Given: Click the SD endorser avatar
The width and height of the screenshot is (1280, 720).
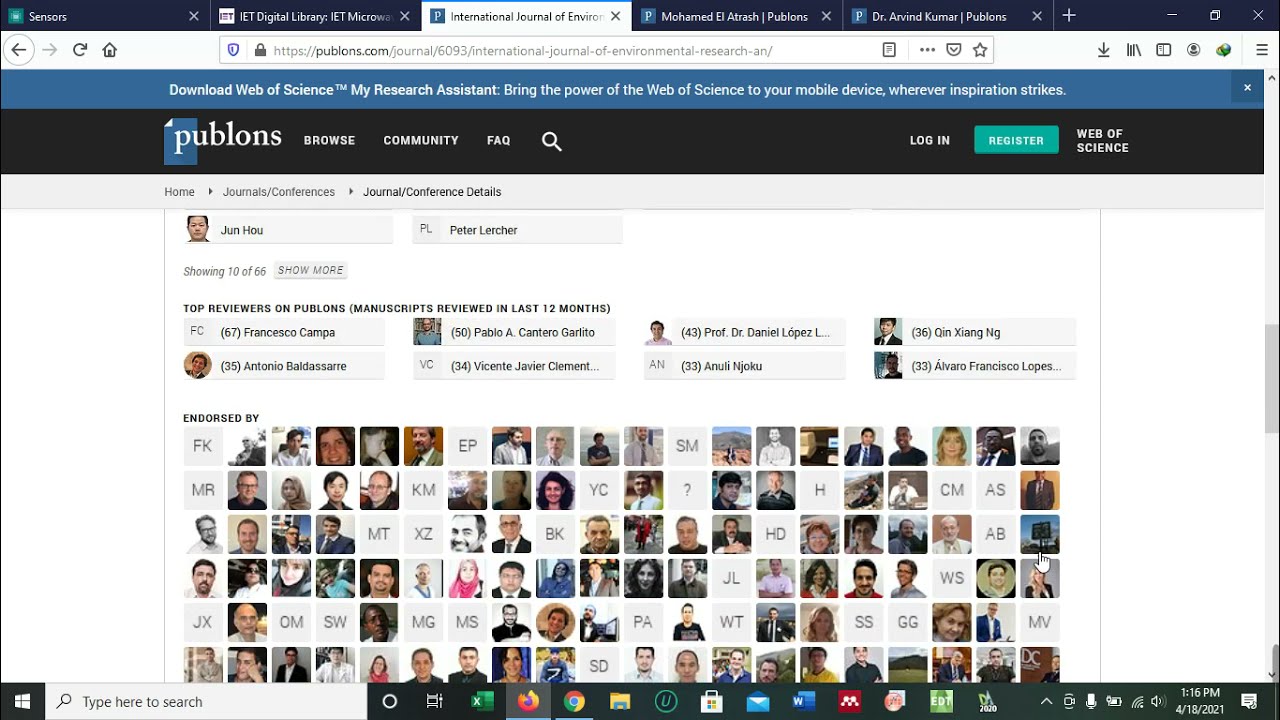Looking at the screenshot, I should tap(599, 665).
